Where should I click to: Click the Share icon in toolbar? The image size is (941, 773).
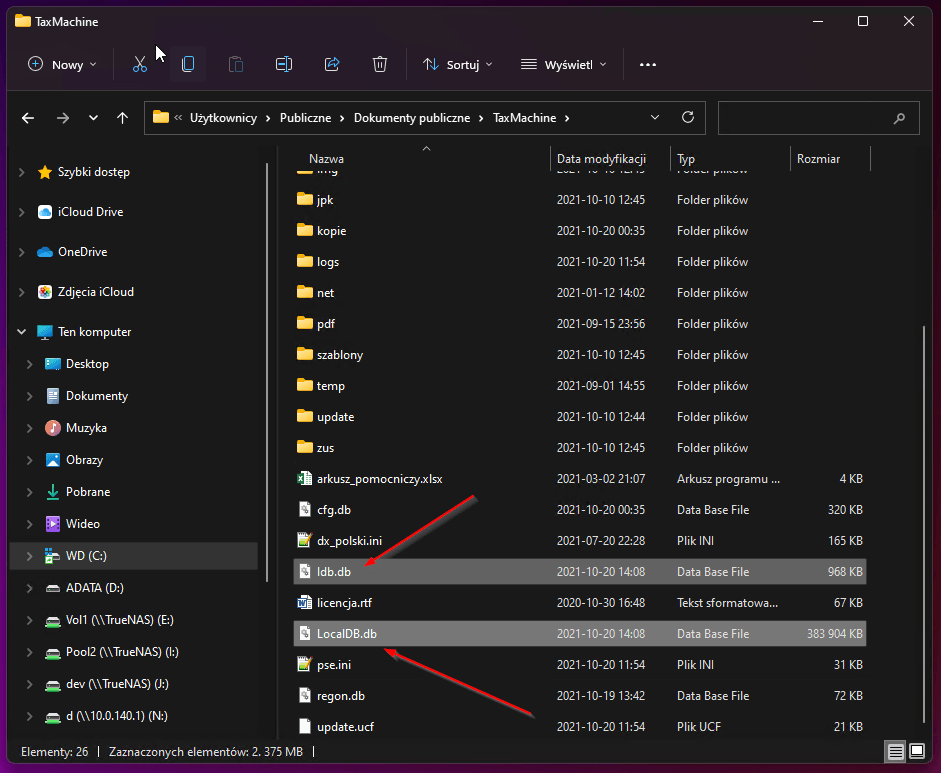(332, 64)
